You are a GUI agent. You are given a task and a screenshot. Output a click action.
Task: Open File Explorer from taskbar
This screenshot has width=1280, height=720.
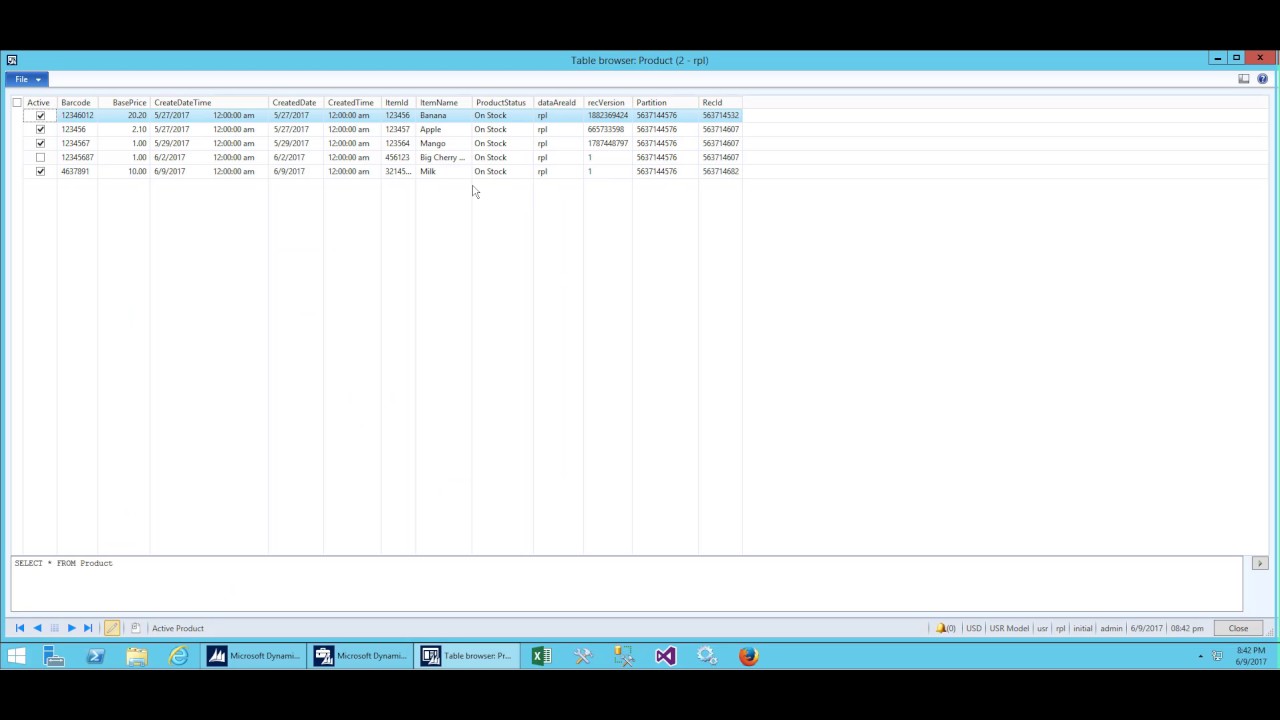[136, 656]
